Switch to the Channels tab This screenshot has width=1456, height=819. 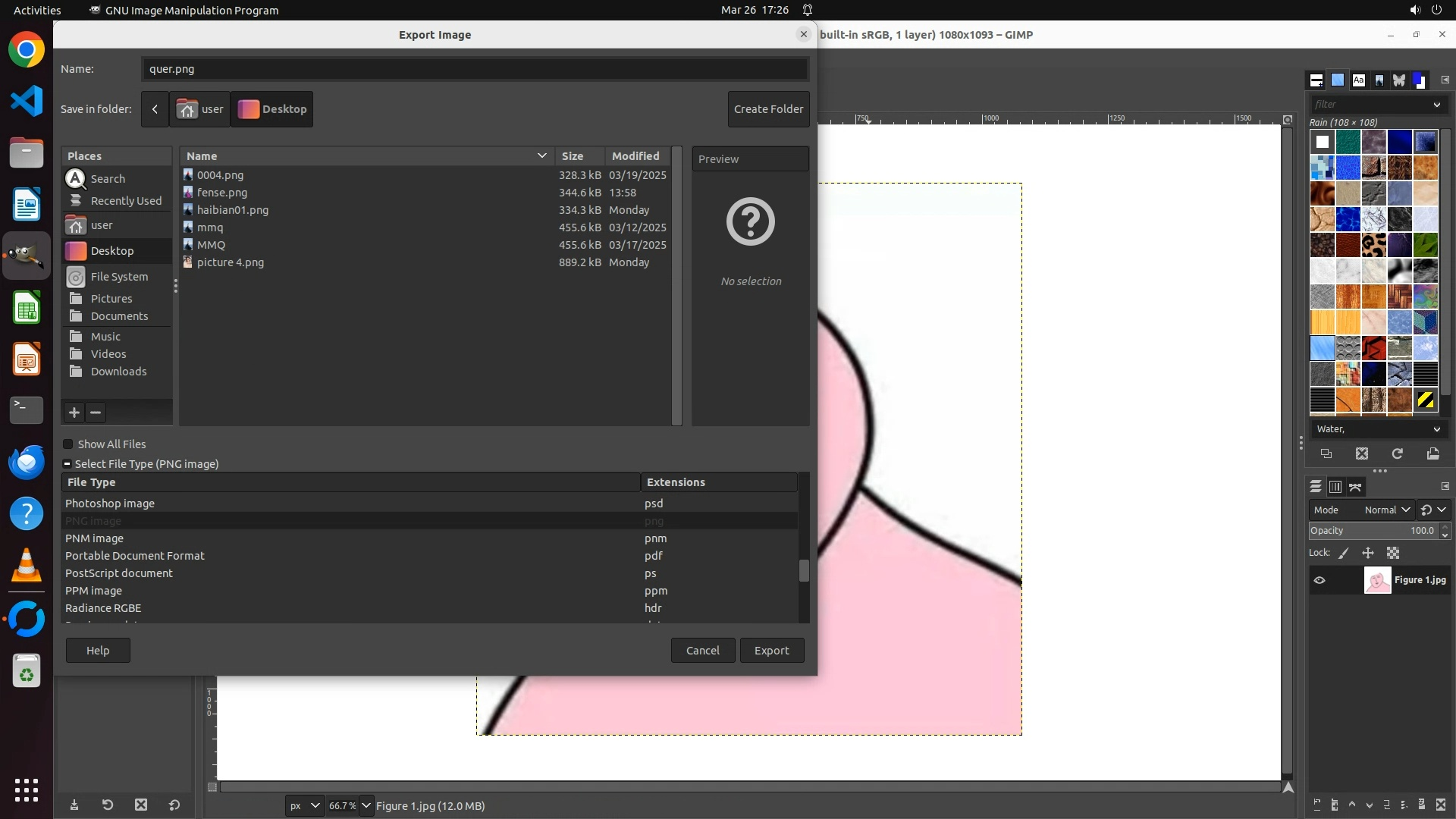(x=1335, y=487)
